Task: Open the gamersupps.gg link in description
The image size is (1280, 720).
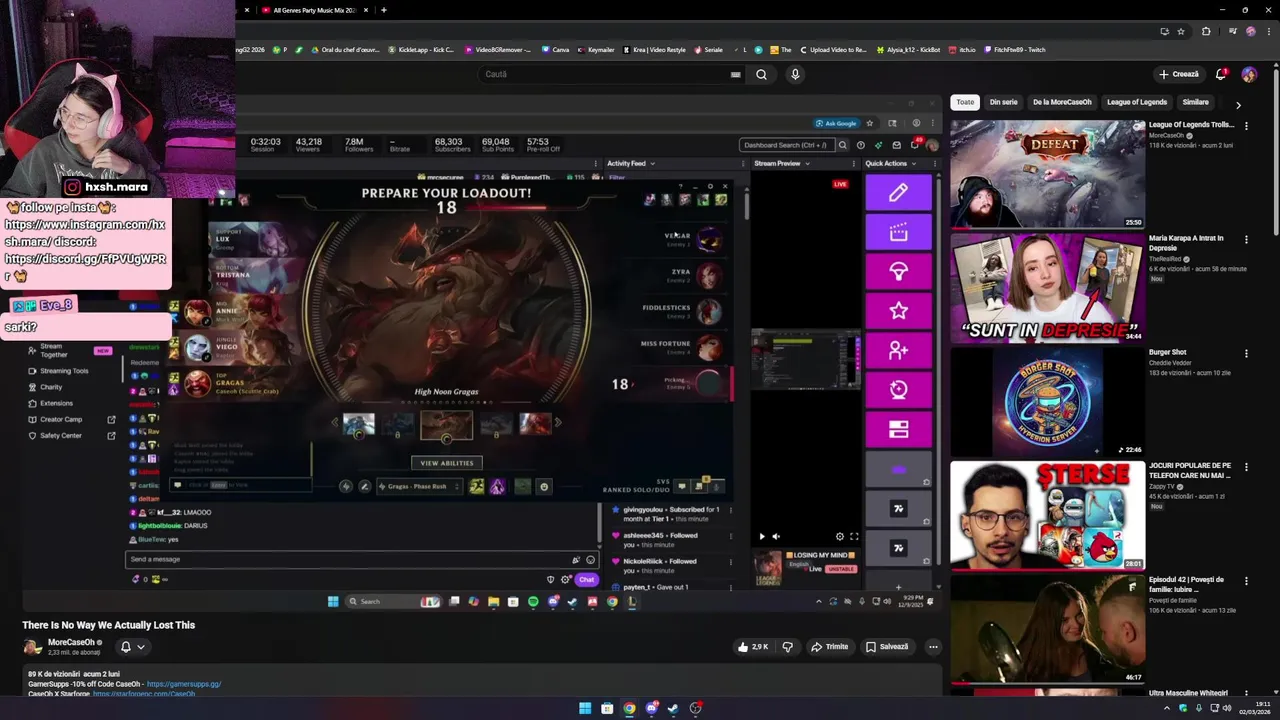Action: [184, 684]
